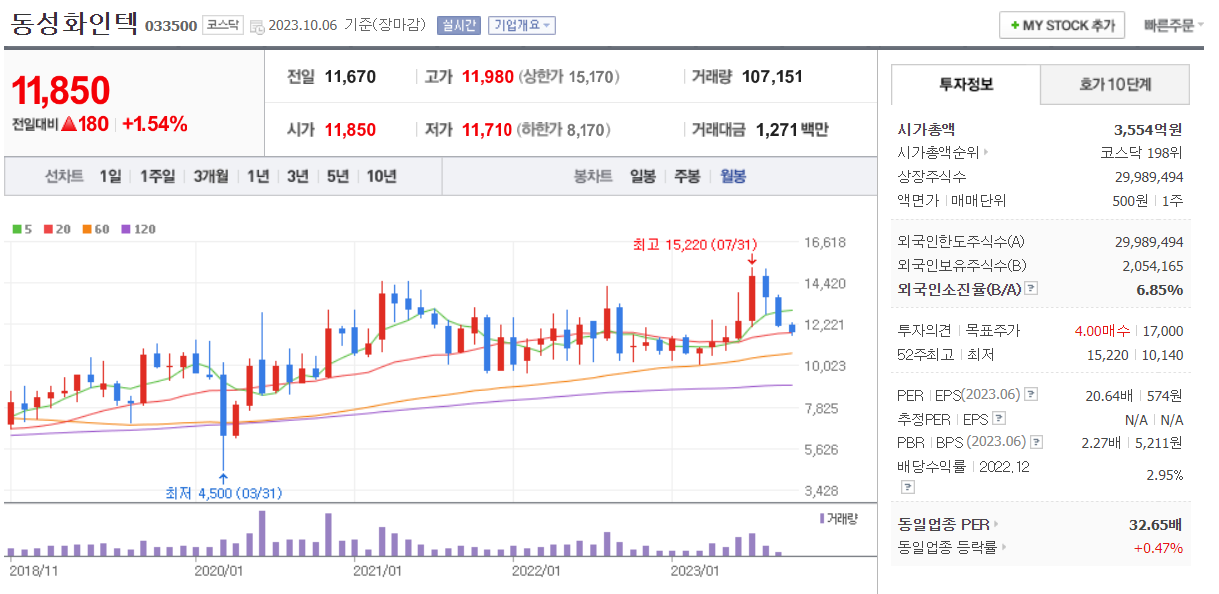This screenshot has width=1219, height=594.
Task: Select the 1주일 line chart period
Action: [x=158, y=177]
